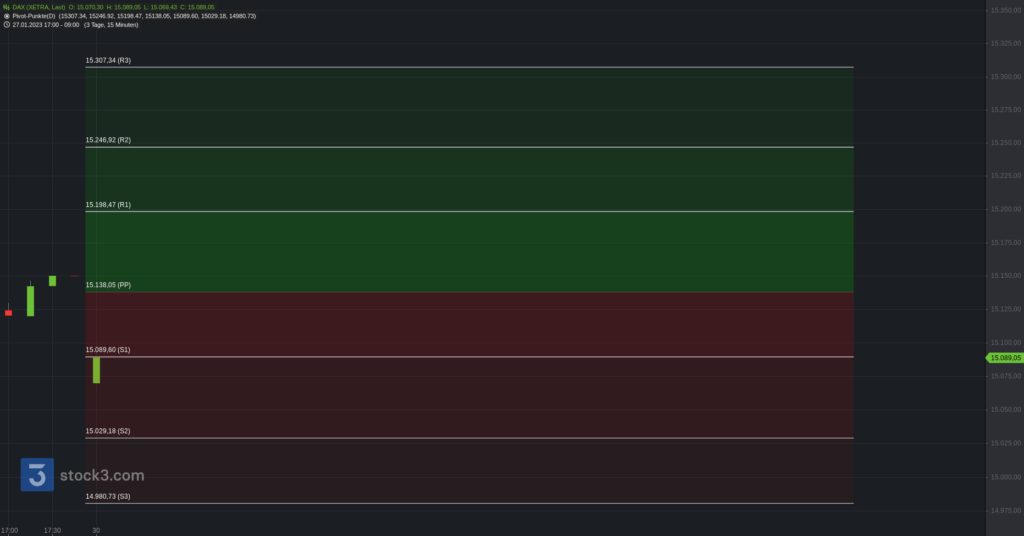Click the Pivot-Punkte(D) indicator eye icon
1024x536 pixels.
(x=7, y=16)
